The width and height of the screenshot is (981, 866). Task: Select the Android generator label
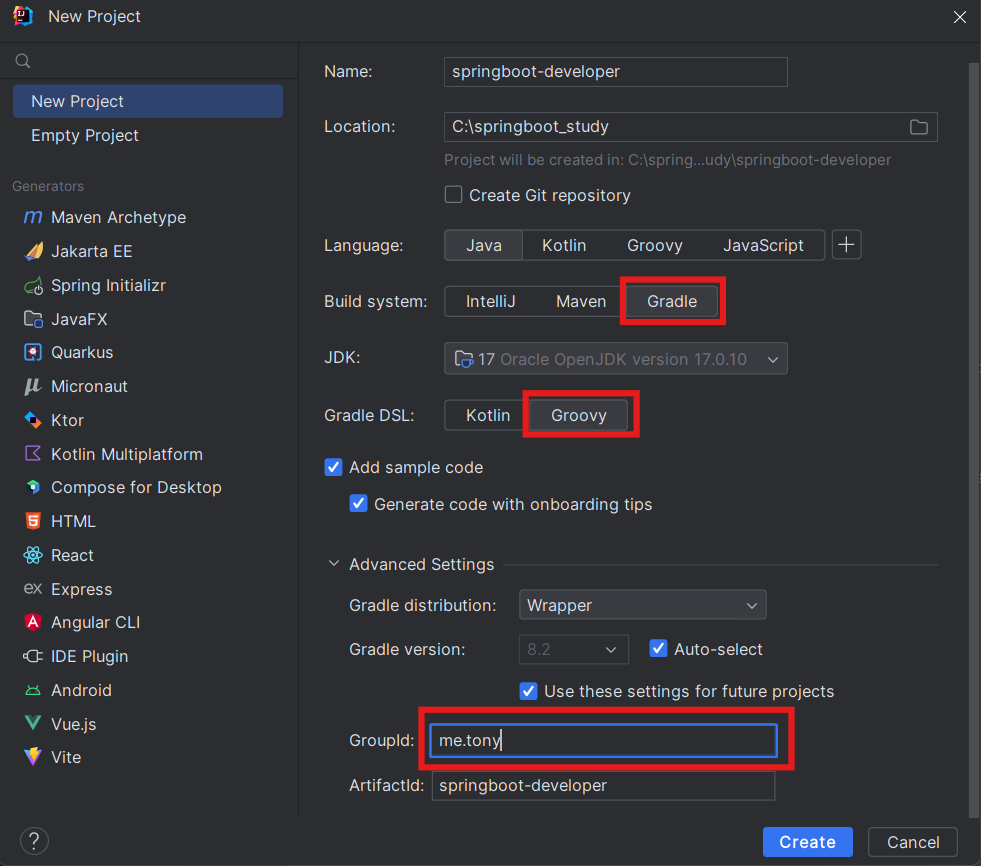click(81, 690)
